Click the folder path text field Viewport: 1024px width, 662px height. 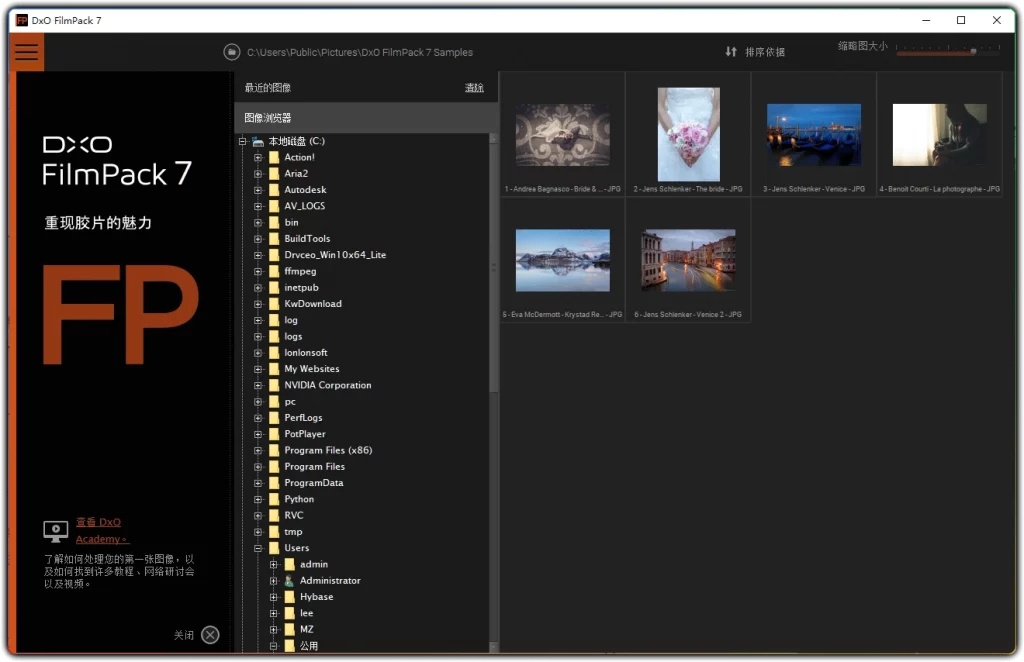tap(360, 52)
